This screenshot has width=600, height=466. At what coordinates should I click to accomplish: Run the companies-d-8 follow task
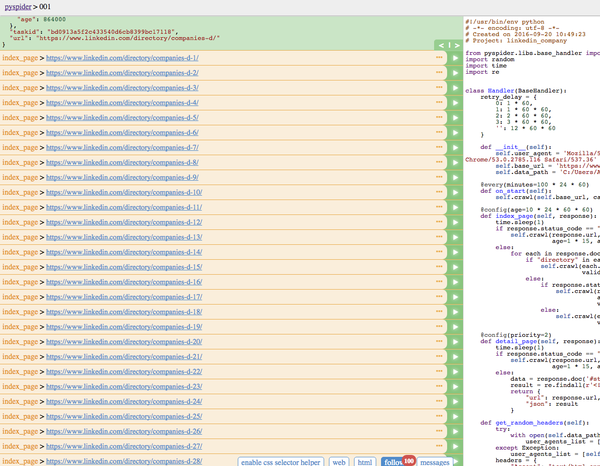tap(455, 163)
